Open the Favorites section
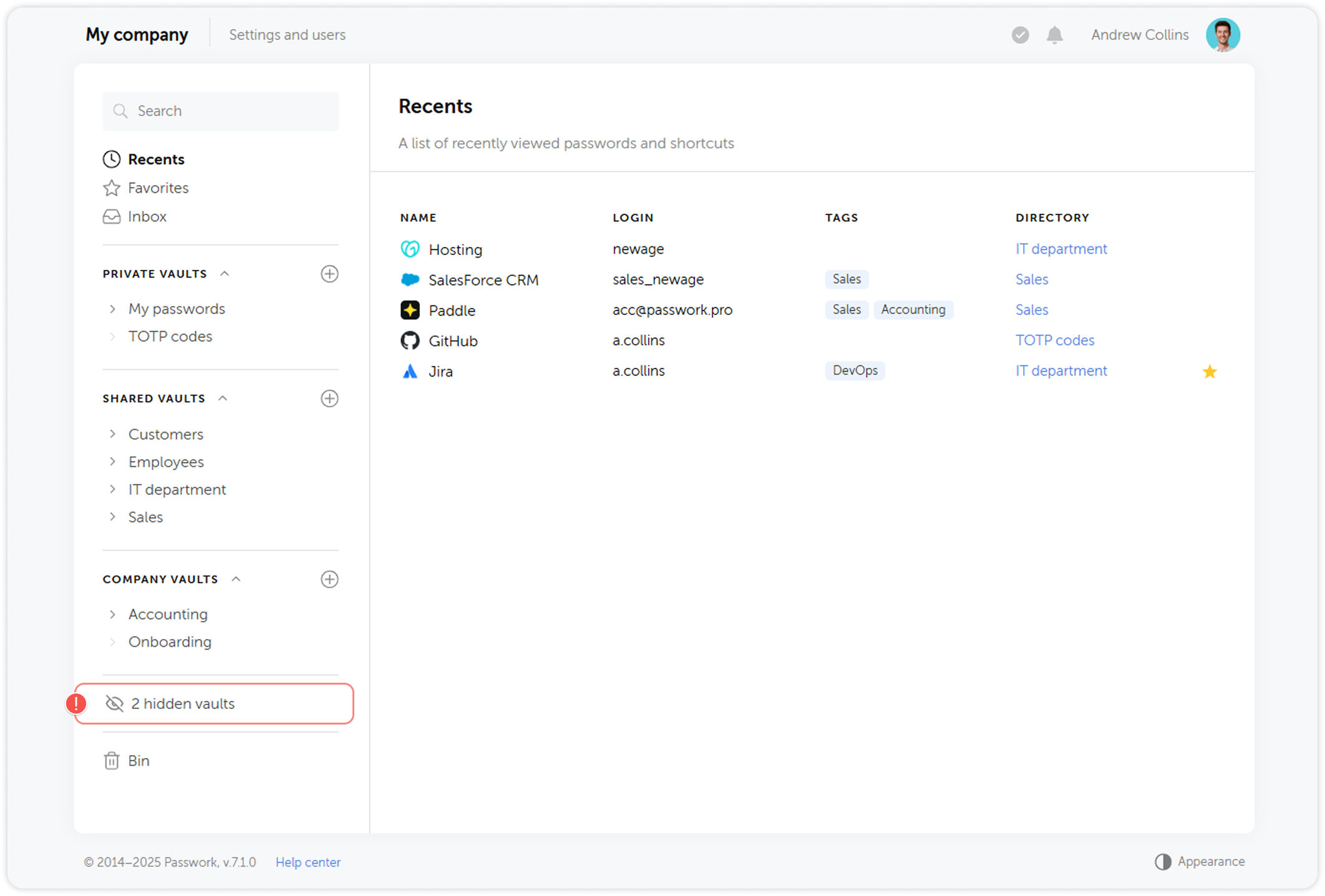 (x=158, y=188)
